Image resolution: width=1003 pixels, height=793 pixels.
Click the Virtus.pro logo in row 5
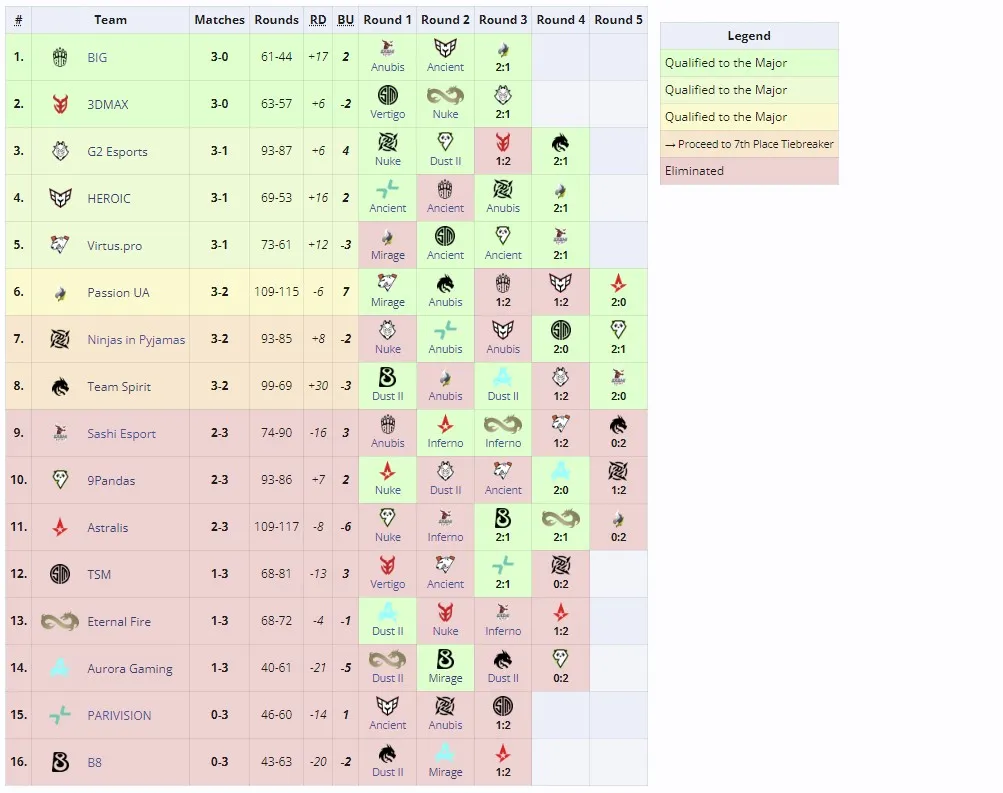pyautogui.click(x=59, y=245)
